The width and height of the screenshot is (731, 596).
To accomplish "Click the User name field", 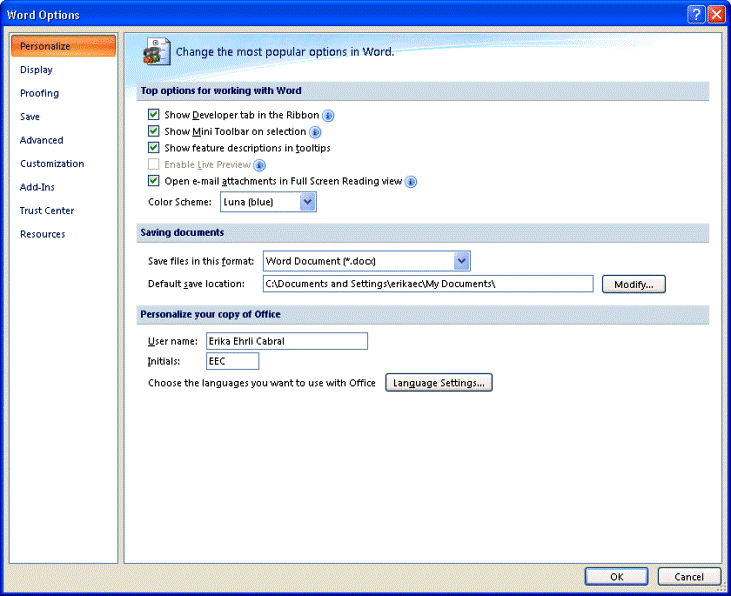I will pyautogui.click(x=287, y=341).
